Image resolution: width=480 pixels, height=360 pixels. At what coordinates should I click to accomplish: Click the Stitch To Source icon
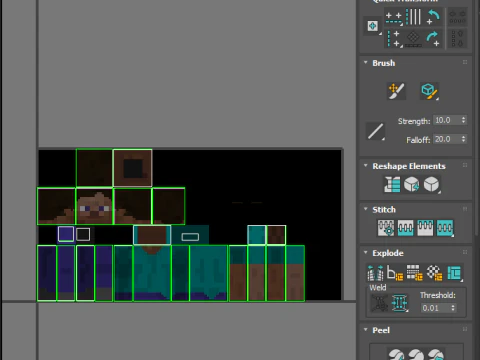tap(425, 228)
